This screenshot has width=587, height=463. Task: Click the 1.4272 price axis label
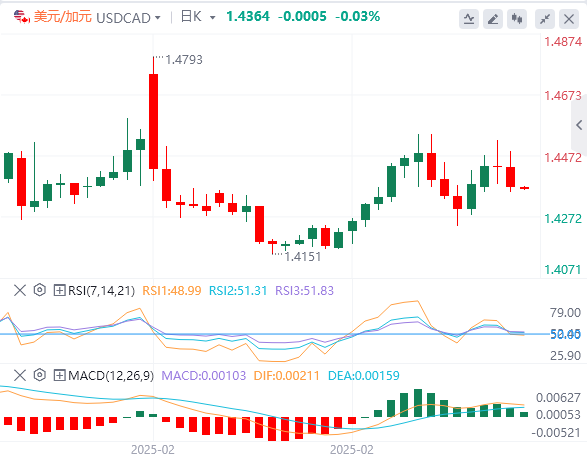(563, 218)
